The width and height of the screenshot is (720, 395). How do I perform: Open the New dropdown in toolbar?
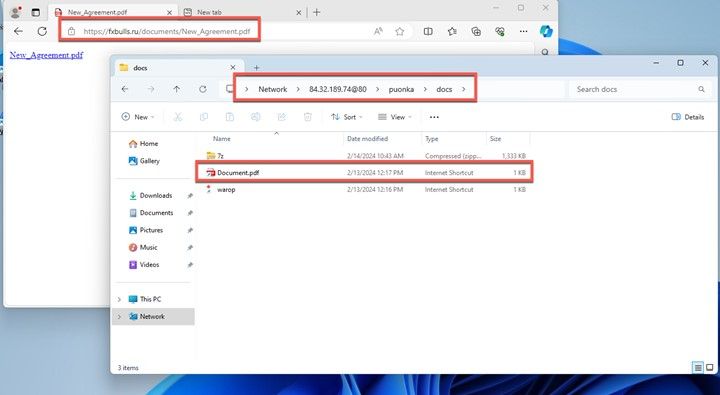[138, 117]
